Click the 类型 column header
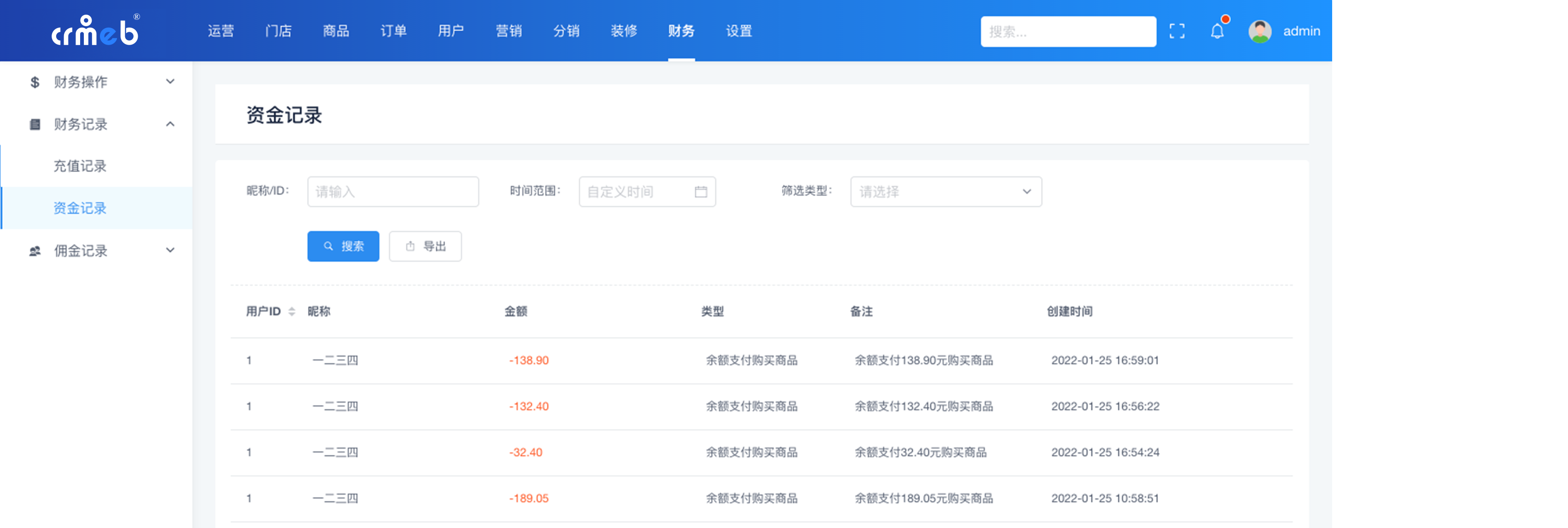 tap(712, 312)
